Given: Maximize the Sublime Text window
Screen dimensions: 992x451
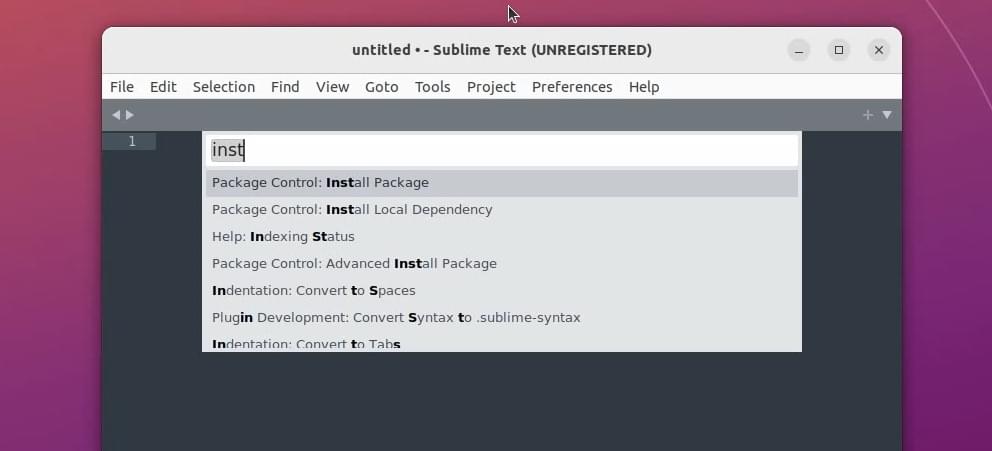Looking at the screenshot, I should [x=839, y=51].
